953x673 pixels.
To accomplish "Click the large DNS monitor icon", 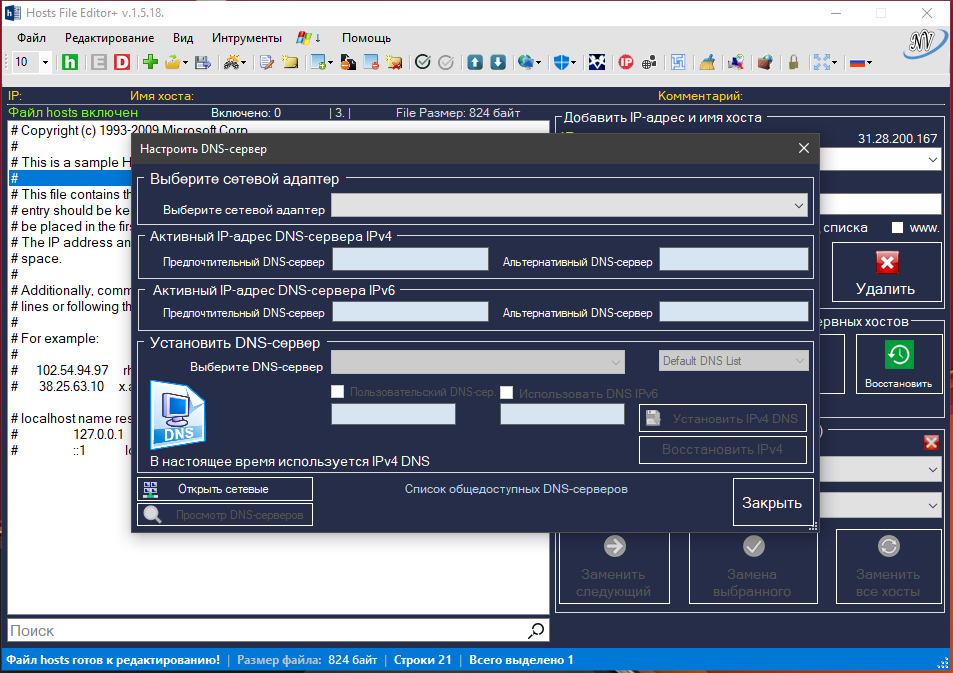I will click(179, 414).
